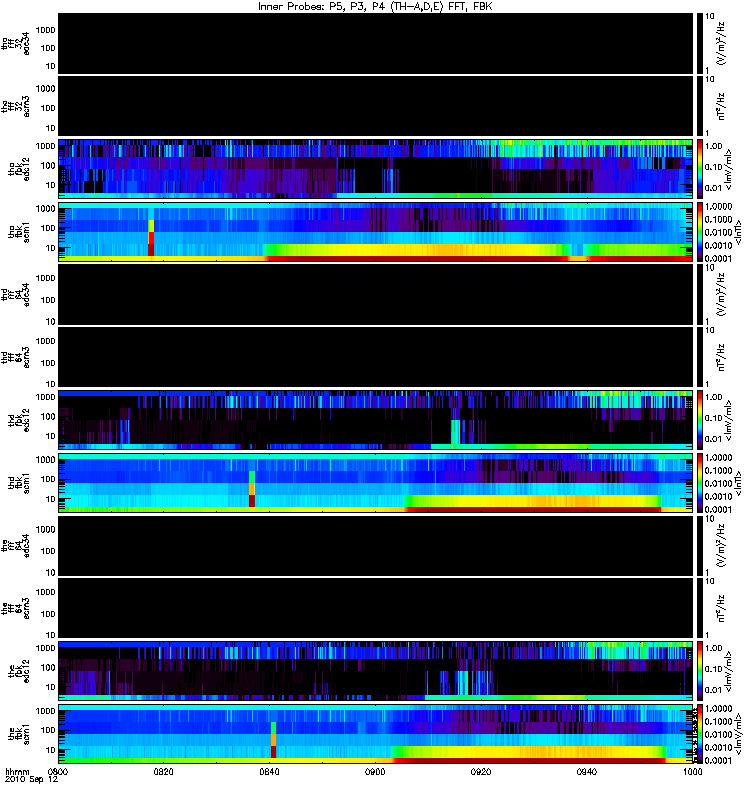Click the 'tha fff 32 scm3' panel label
Image resolution: width=750 pixels, height=800 pixels.
pyautogui.click(x=15, y=107)
